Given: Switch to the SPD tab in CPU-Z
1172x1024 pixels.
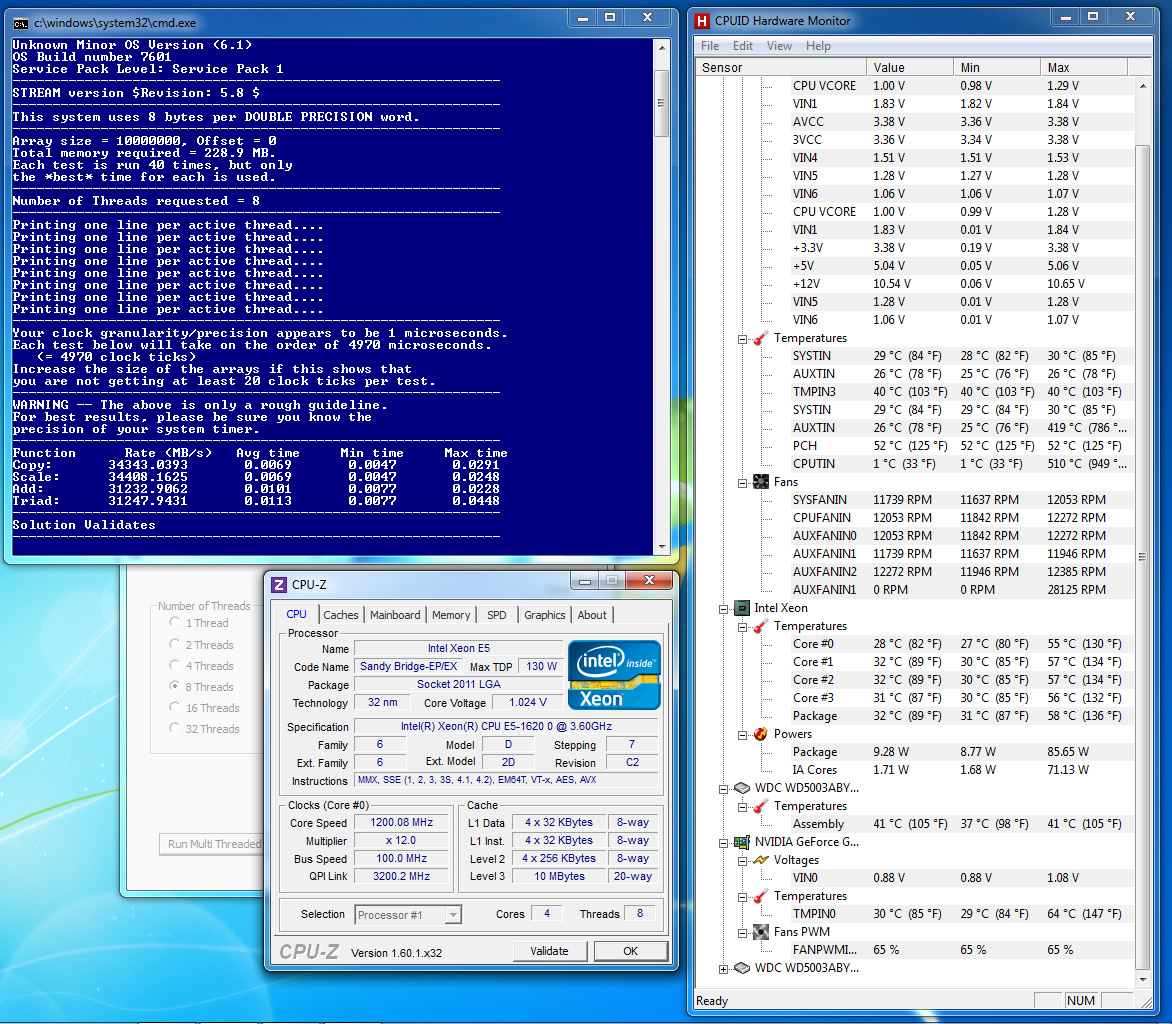Looking at the screenshot, I should 496,614.
